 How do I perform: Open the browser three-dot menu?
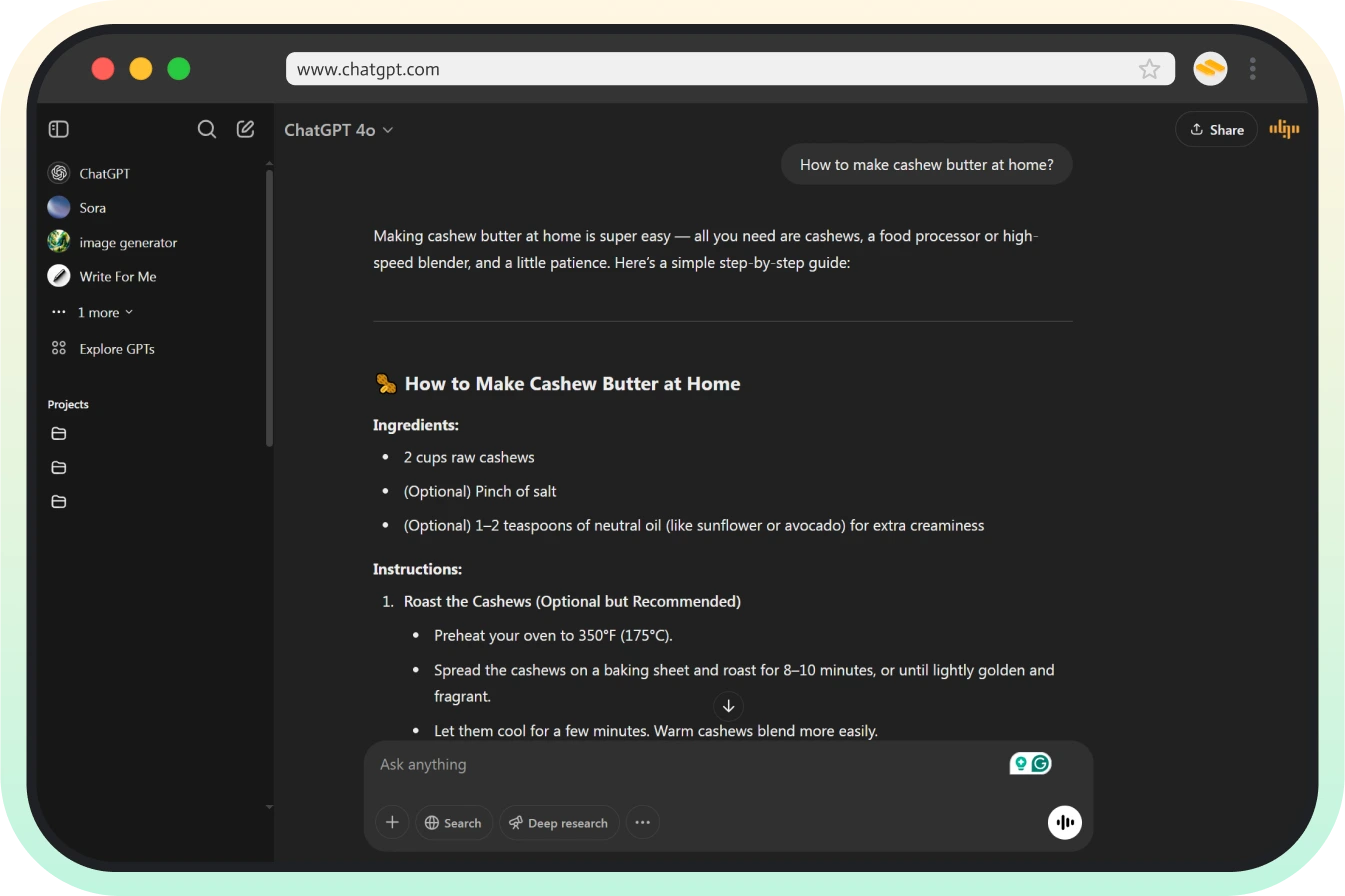pyautogui.click(x=1252, y=69)
